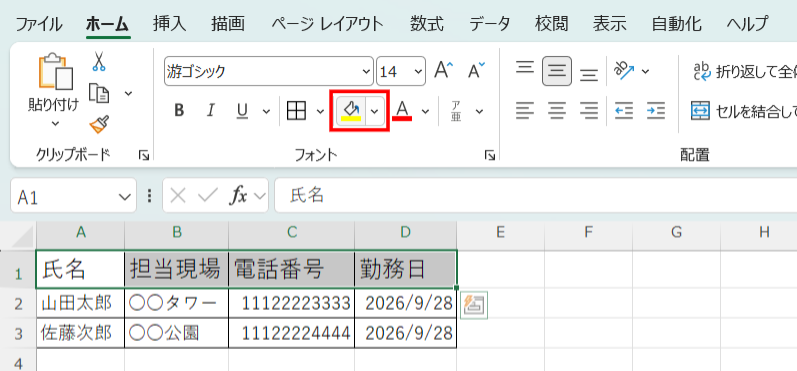Click the red Font Color A
The height and width of the screenshot is (371, 797).
click(402, 110)
